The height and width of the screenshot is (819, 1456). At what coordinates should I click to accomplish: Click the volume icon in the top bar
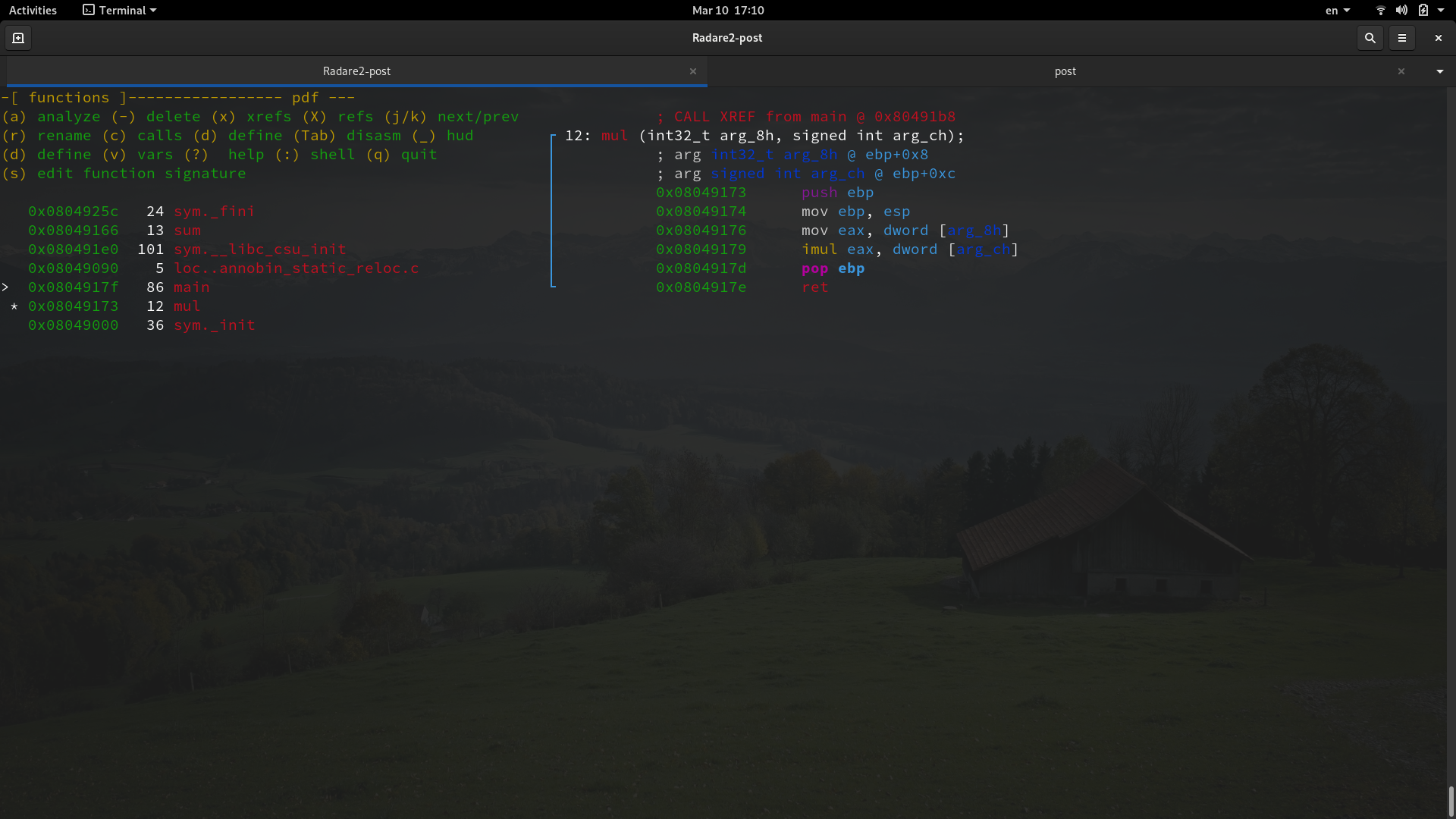pyautogui.click(x=1401, y=10)
